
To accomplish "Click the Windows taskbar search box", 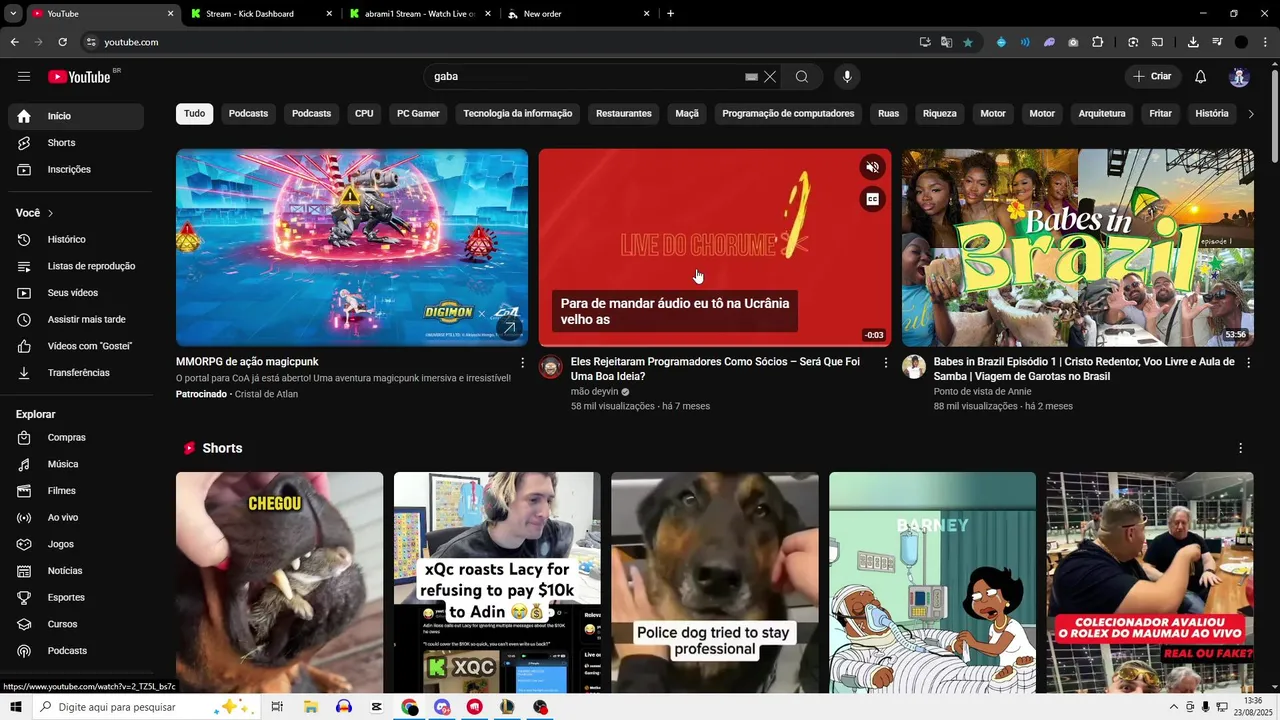I will [x=148, y=707].
